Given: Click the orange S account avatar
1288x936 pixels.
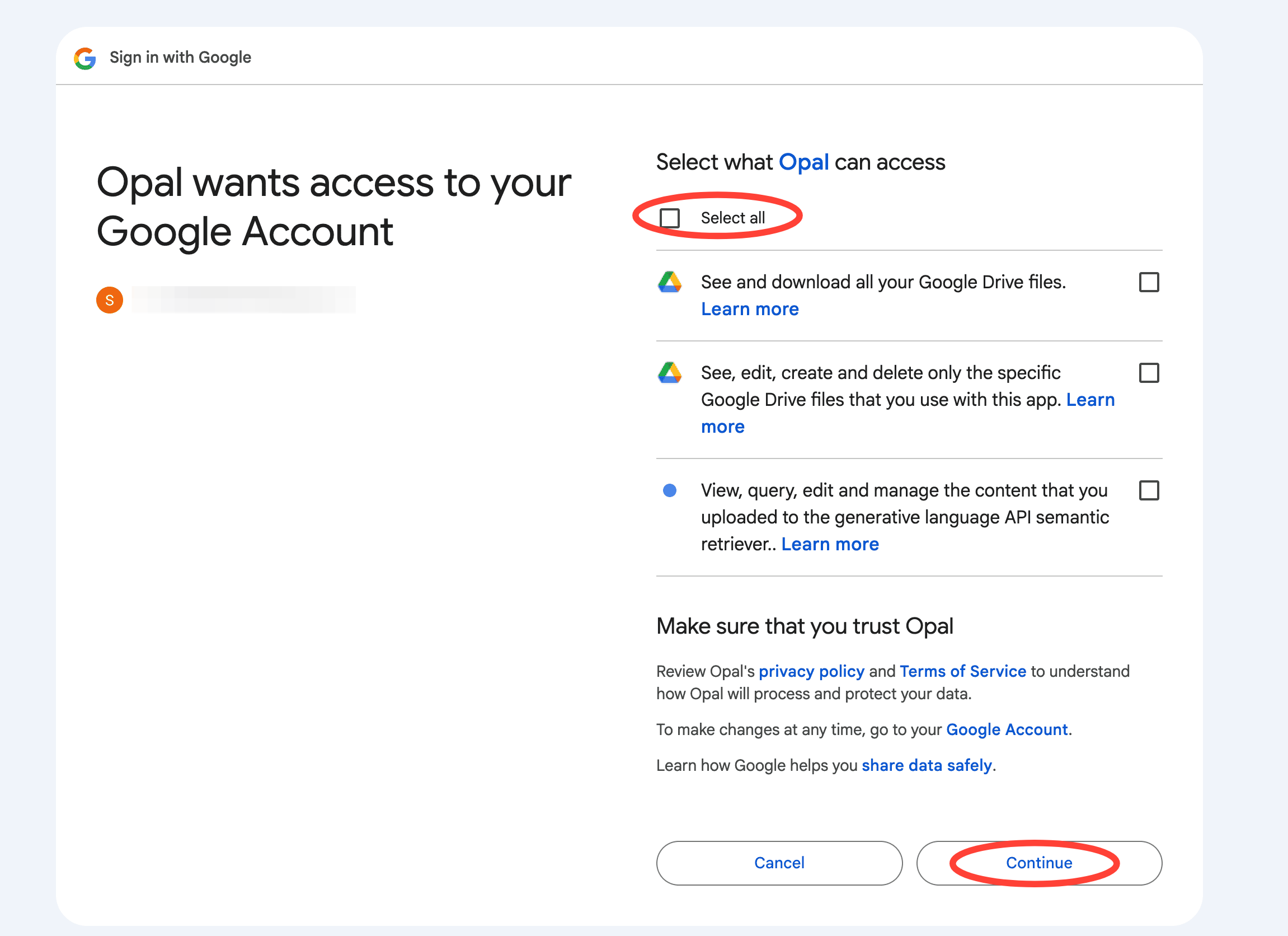Looking at the screenshot, I should [x=110, y=300].
